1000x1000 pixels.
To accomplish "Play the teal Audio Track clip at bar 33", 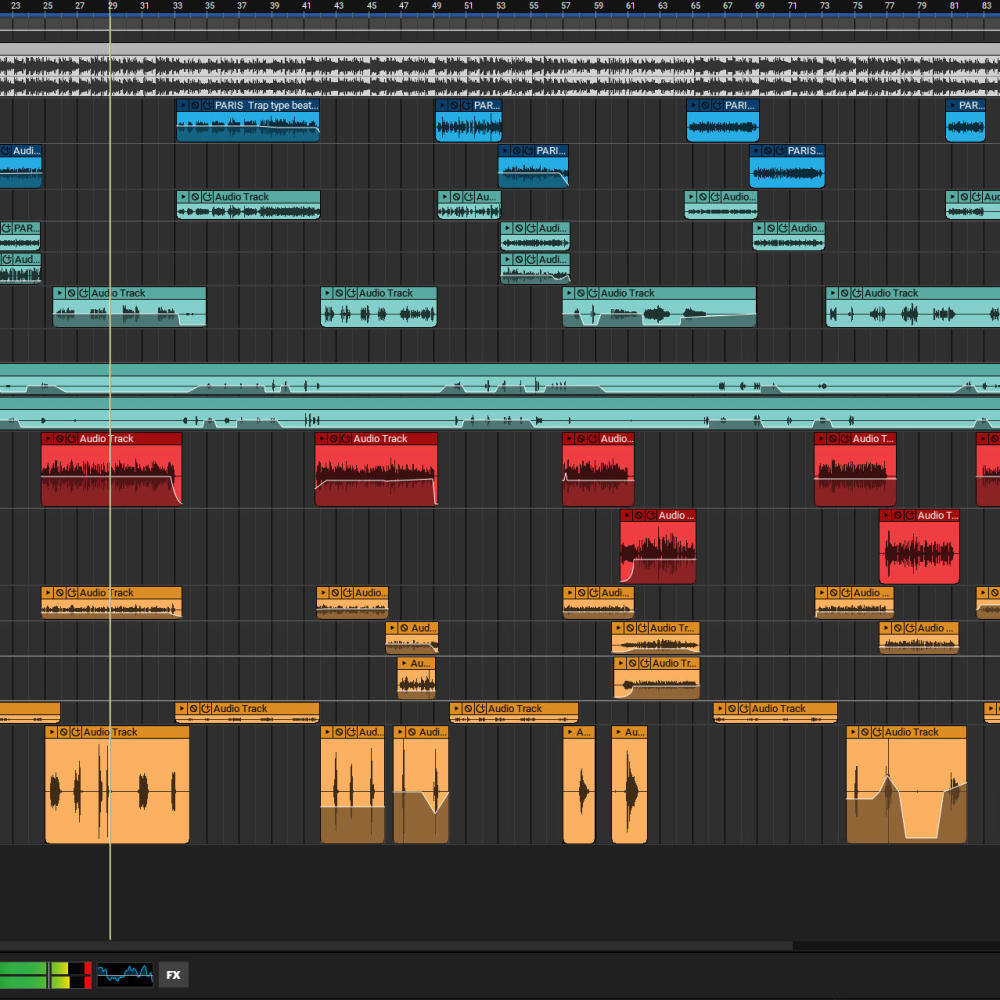I will click(183, 197).
